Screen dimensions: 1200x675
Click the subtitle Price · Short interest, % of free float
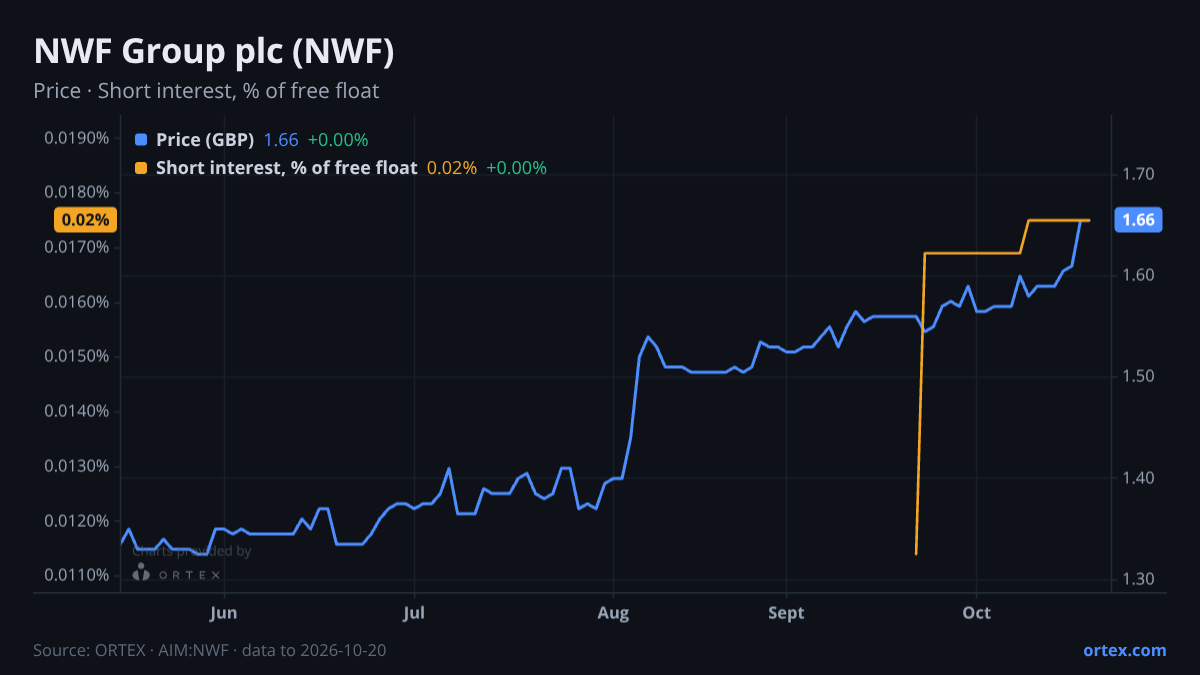[206, 91]
